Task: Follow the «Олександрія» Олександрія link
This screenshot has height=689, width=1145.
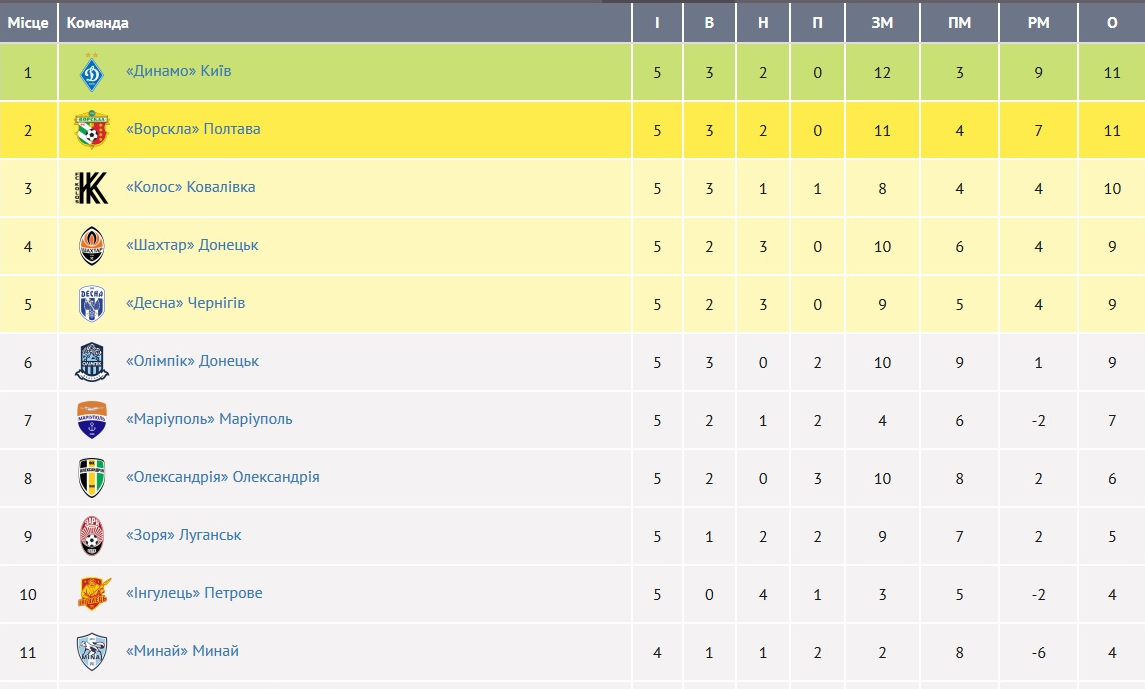Action: pos(223,478)
